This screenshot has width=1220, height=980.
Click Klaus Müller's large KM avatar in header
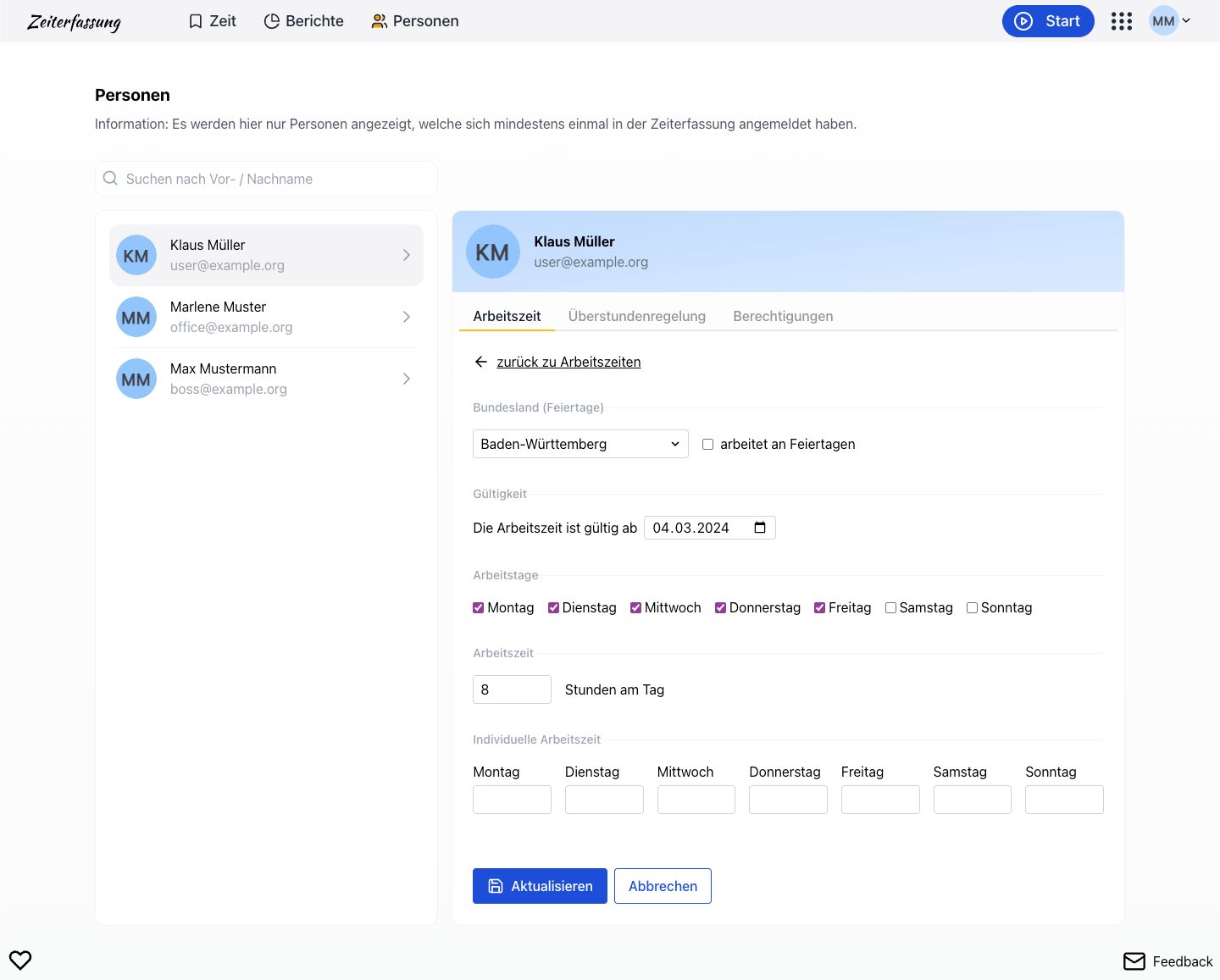tap(492, 252)
